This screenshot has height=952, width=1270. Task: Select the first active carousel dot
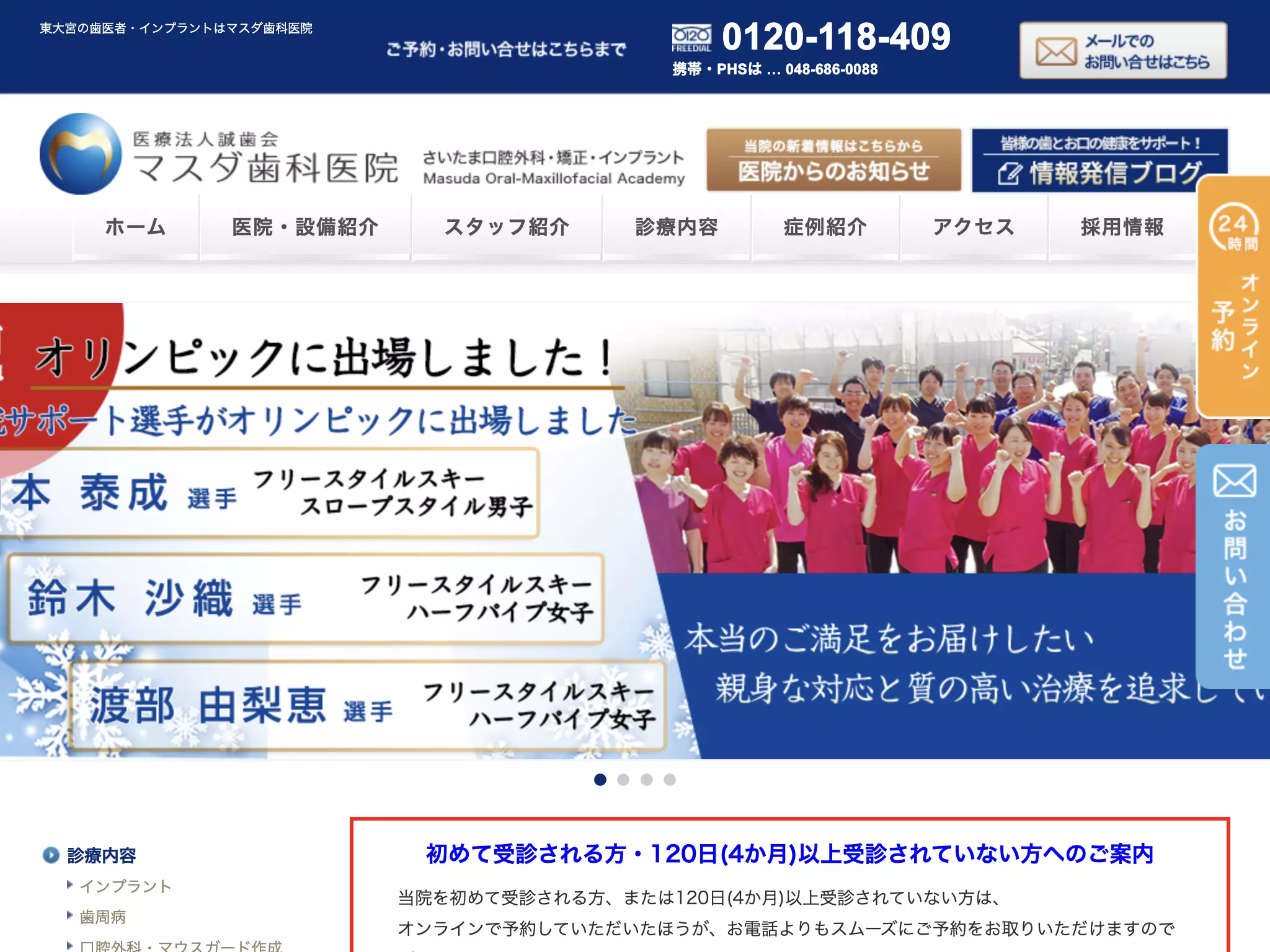[x=600, y=780]
